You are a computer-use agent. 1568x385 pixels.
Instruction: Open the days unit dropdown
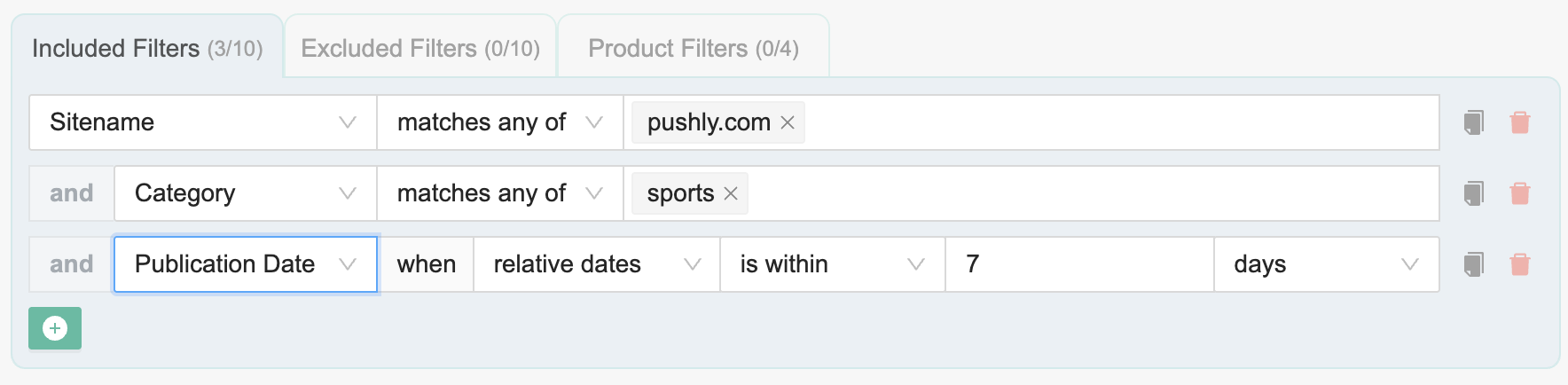click(x=1325, y=264)
